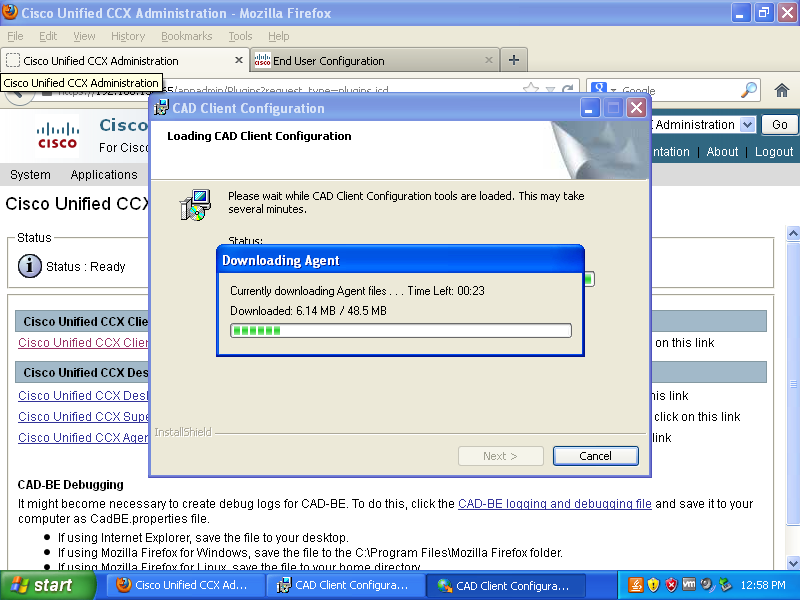Viewport: 800px width, 600px height.
Task: Click the Google search input field
Action: coord(679,90)
